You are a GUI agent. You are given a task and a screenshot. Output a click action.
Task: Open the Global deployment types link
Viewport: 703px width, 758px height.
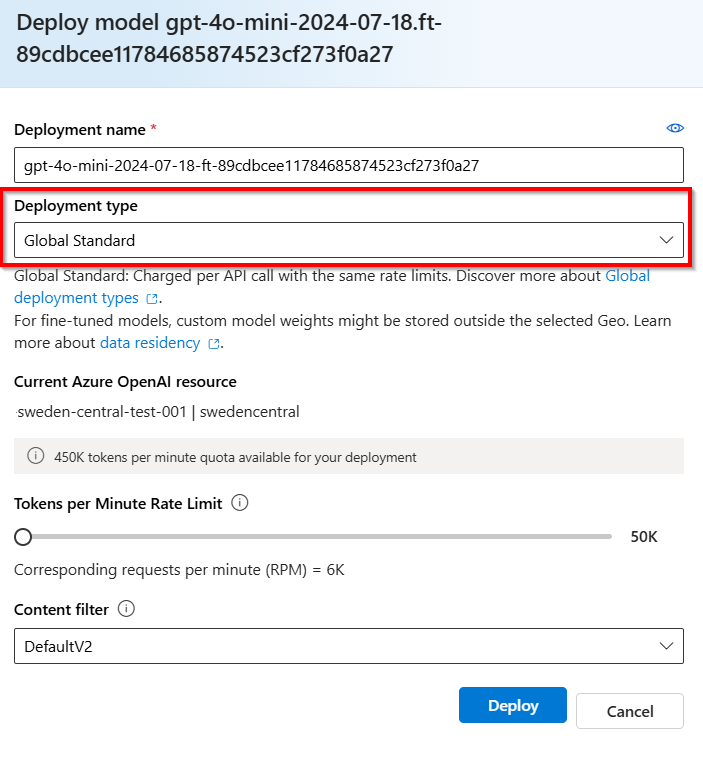pos(332,287)
